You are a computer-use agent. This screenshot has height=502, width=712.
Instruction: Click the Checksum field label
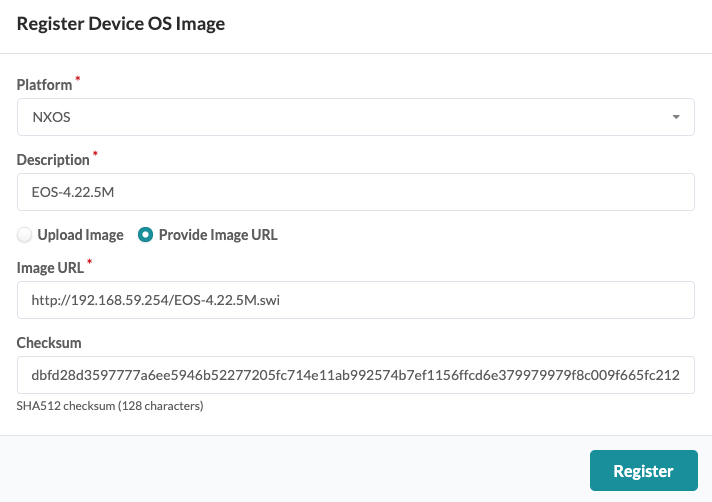(x=48, y=343)
